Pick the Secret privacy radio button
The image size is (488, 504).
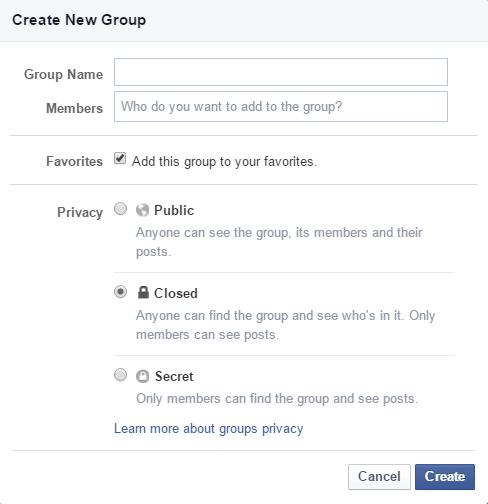point(120,375)
